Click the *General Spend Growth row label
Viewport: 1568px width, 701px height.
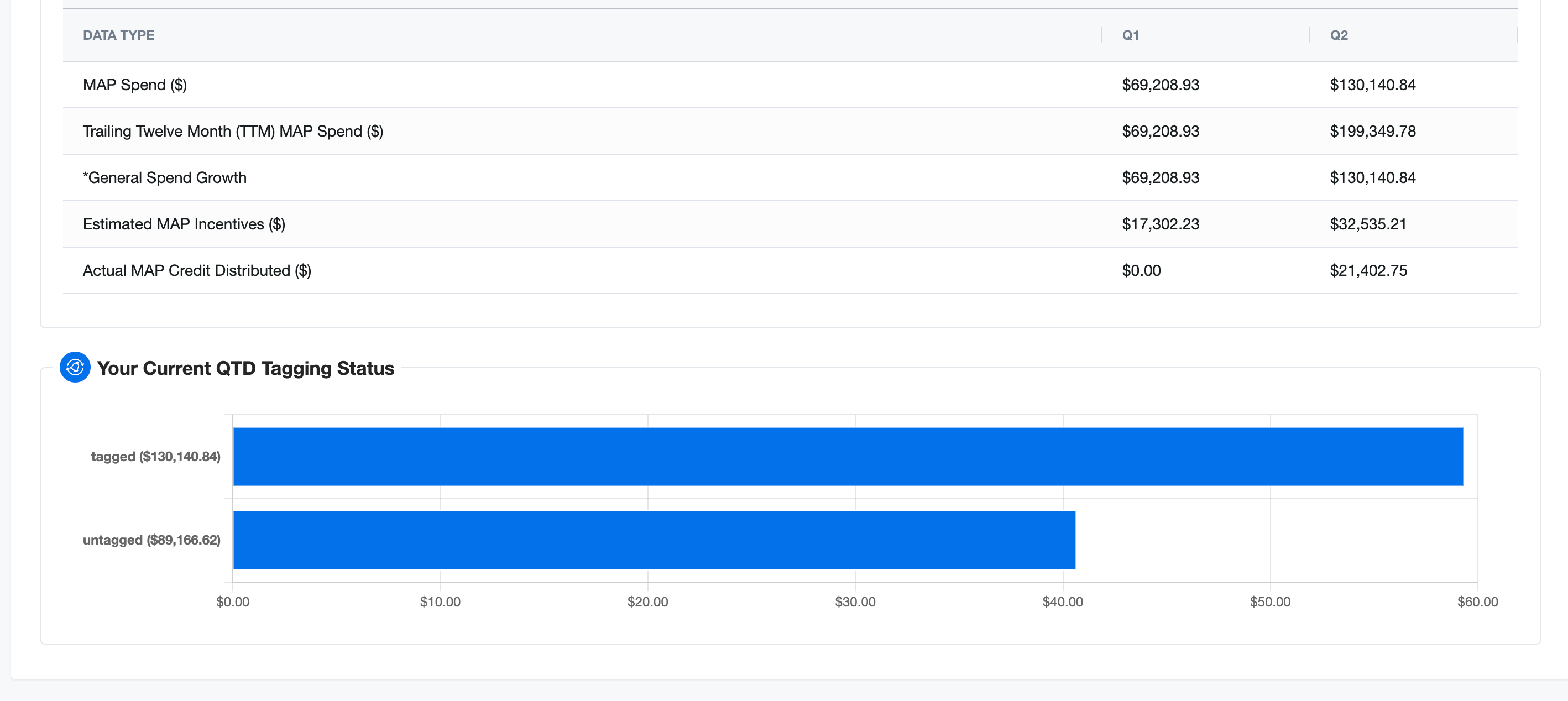tap(164, 177)
